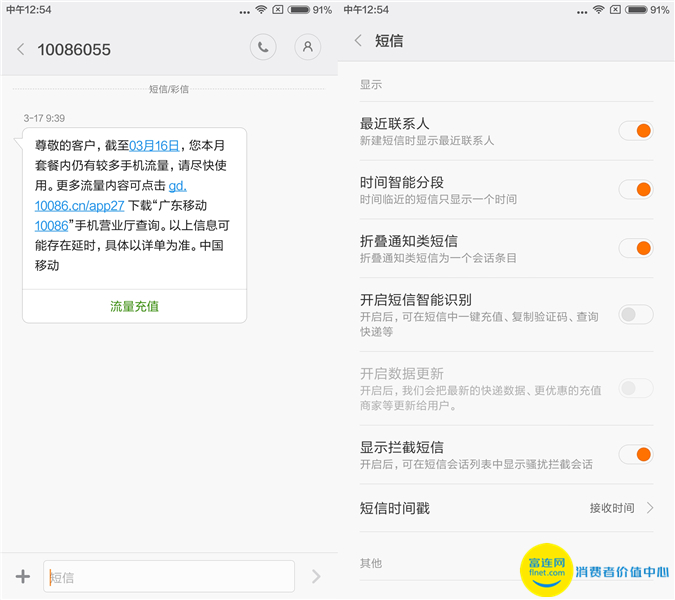This screenshot has height=600, width=675.
Task: Tap the battery icon in the left status bar
Action: coord(299,9)
